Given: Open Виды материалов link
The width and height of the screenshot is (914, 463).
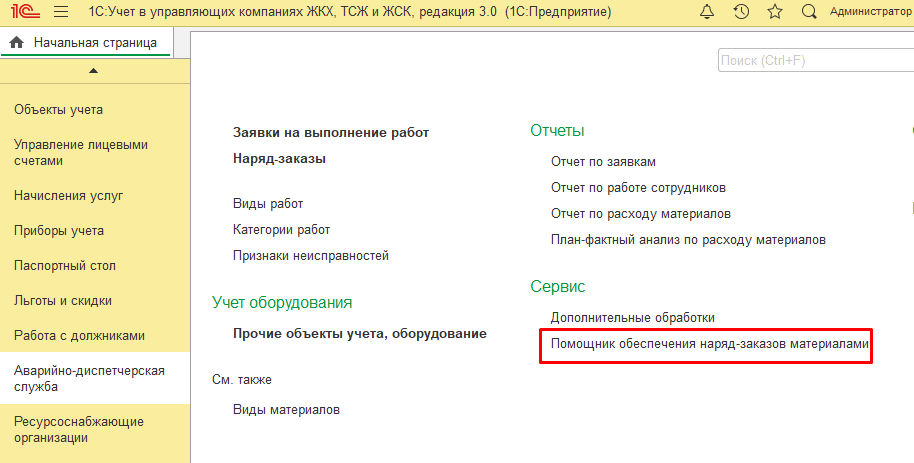Looking at the screenshot, I should [x=286, y=410].
